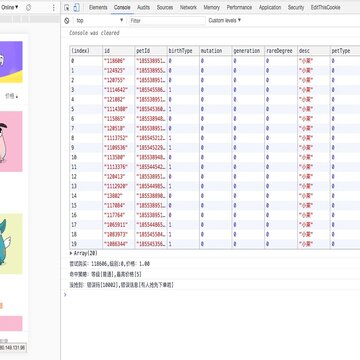Select the id cell "124925"

point(119,71)
